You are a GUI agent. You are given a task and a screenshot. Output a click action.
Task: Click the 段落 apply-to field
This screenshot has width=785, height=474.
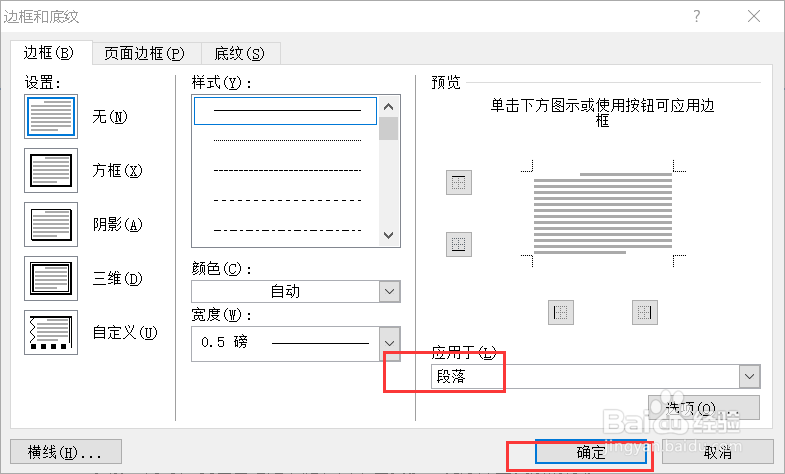tap(585, 376)
